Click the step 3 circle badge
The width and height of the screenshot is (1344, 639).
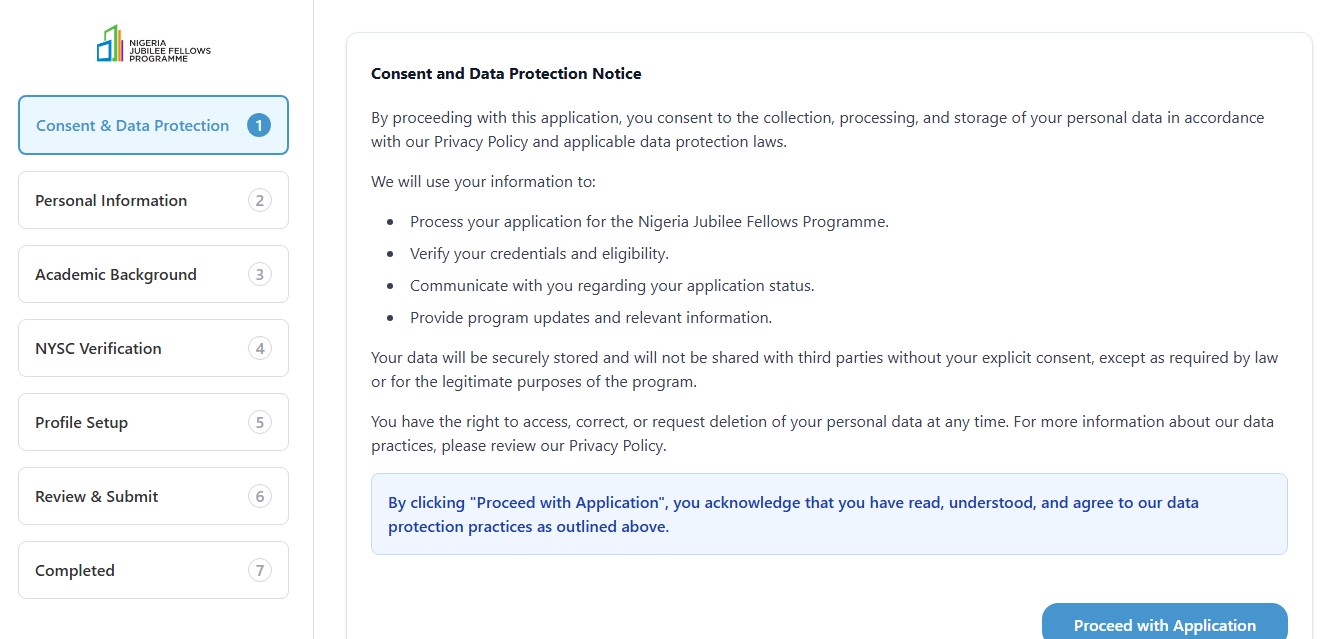(260, 274)
